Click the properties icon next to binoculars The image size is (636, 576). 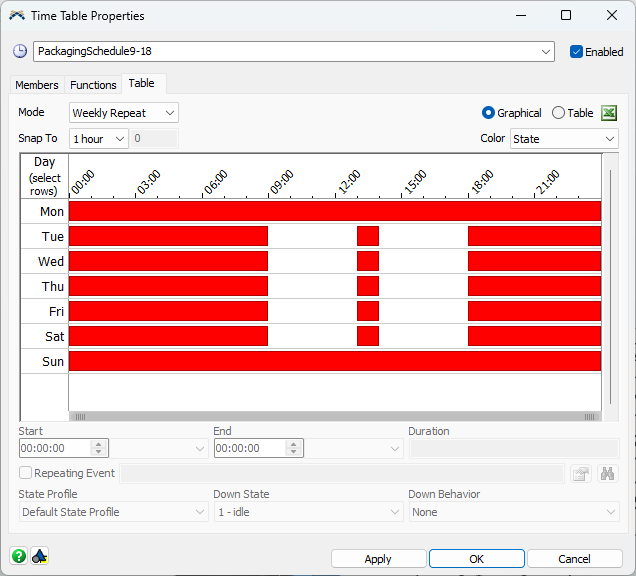click(x=581, y=474)
